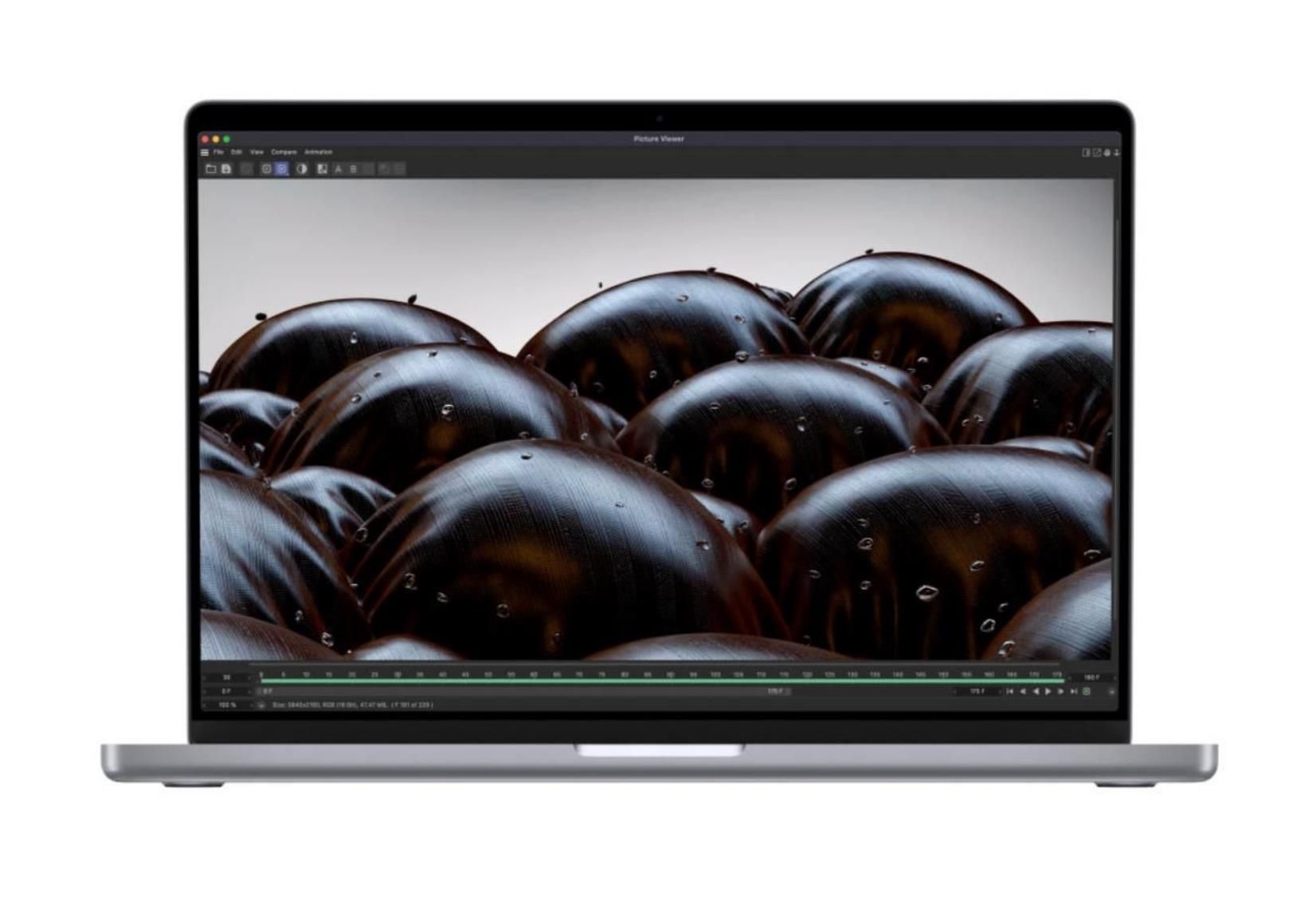1316x911 pixels.
Task: Open the Filter adjustment contrast icon
Action: pos(301,168)
